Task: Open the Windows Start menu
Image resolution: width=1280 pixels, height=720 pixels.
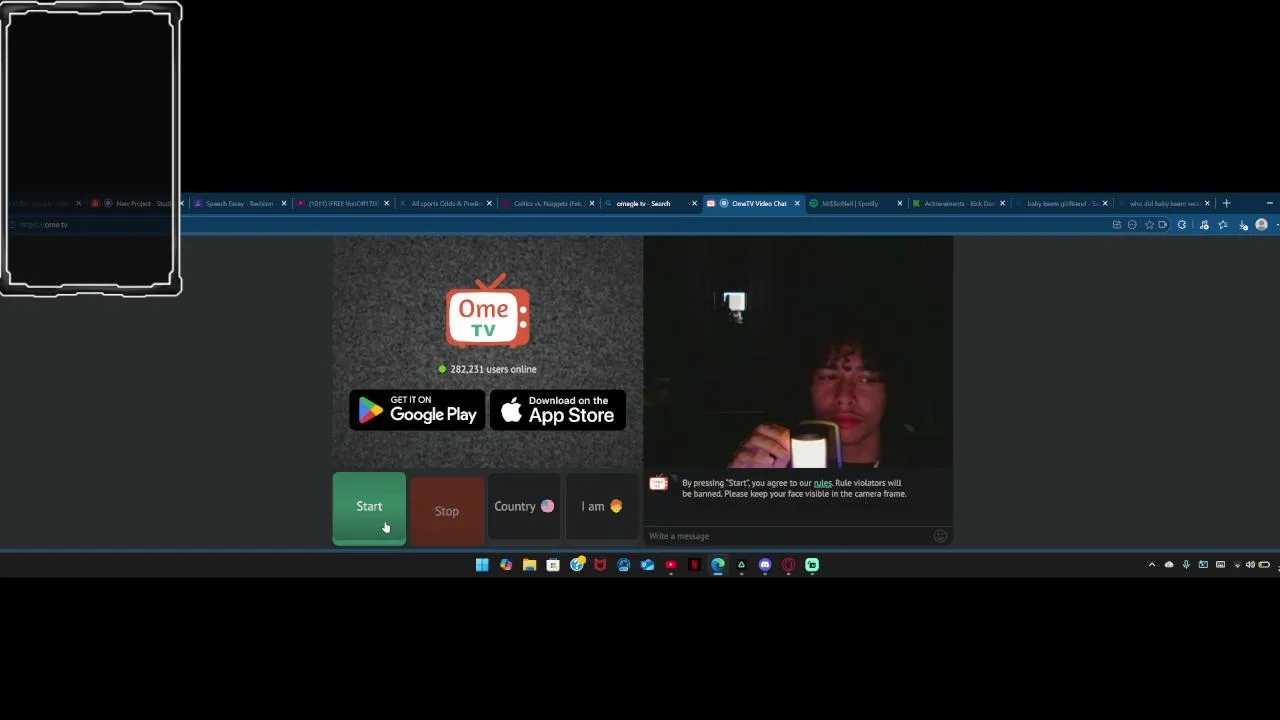Action: (482, 565)
